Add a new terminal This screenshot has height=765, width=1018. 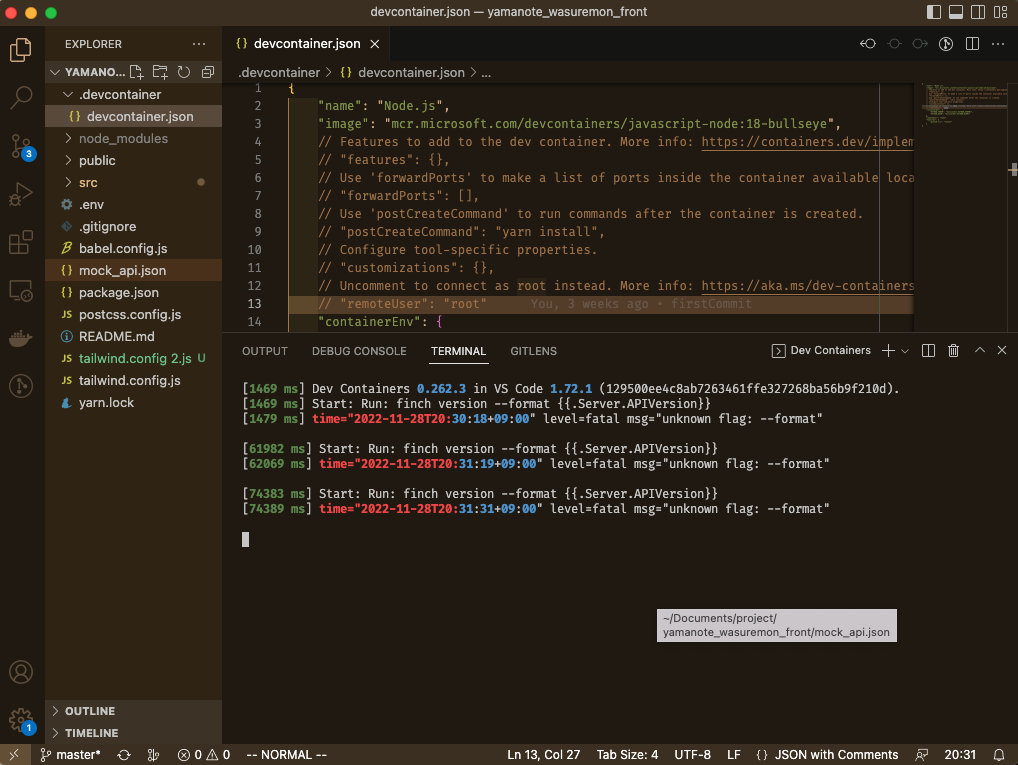coord(888,351)
